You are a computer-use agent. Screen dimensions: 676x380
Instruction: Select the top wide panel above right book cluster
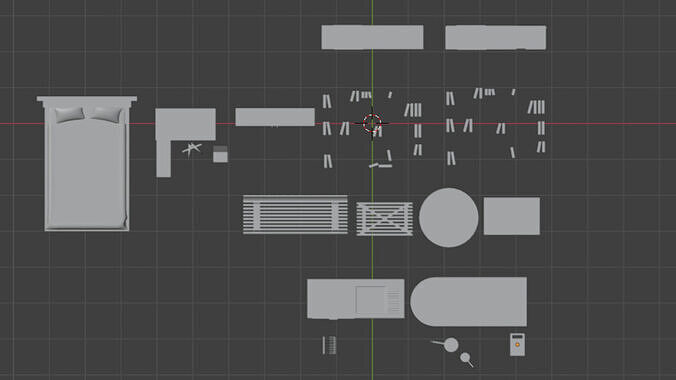(496, 38)
